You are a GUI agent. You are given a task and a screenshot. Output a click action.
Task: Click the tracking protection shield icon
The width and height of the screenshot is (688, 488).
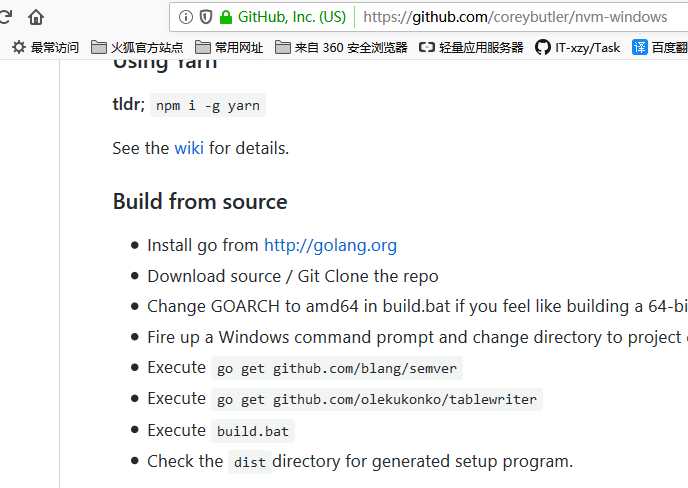[x=206, y=17]
